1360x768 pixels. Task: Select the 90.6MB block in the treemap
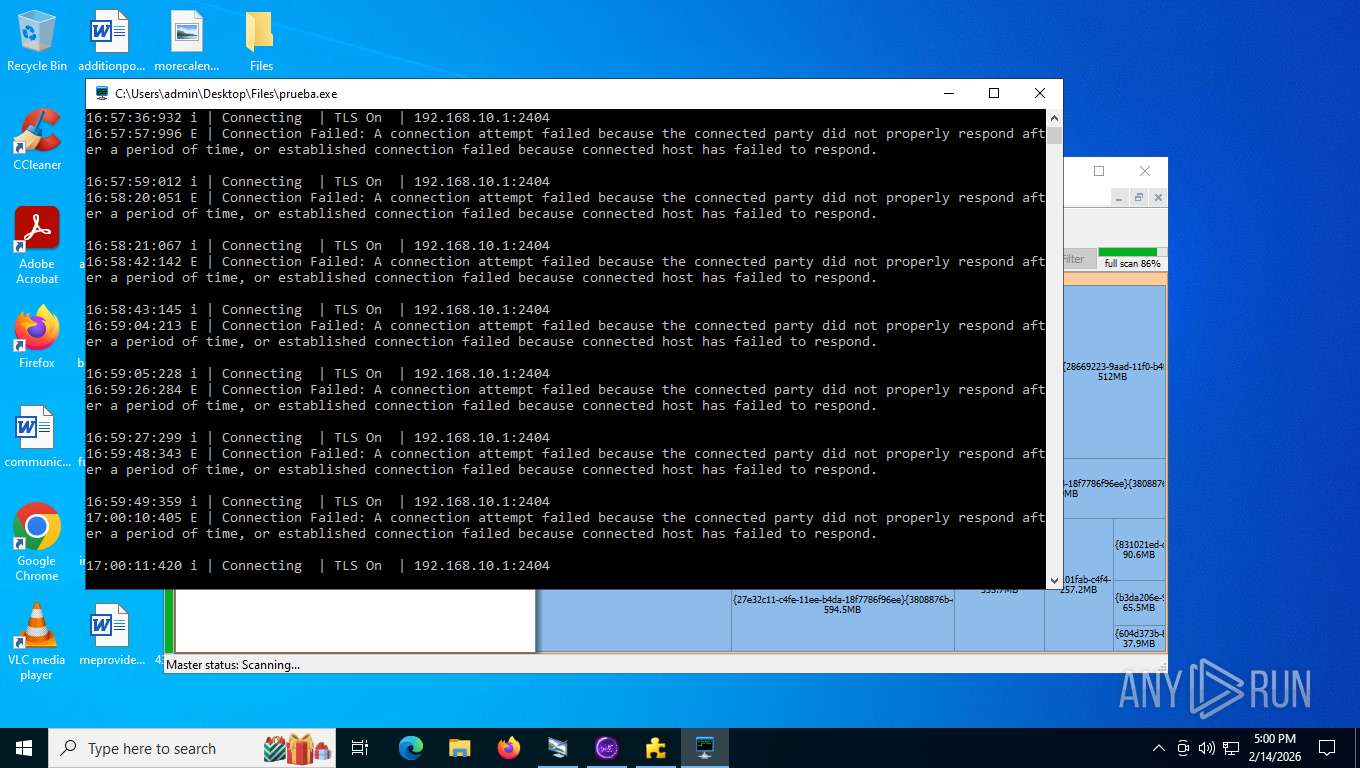point(1139,549)
